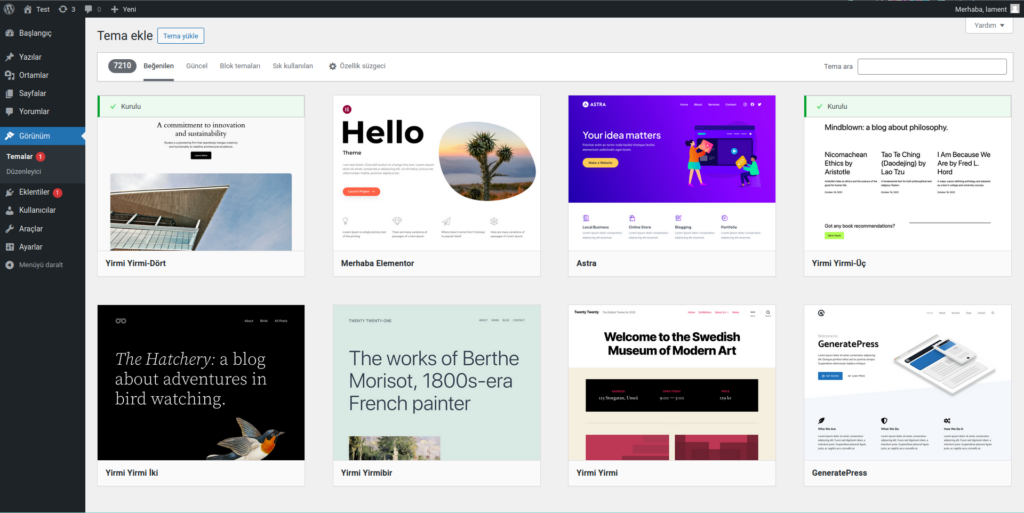
Task: Select the Merhaba Elementor theme preview
Action: tap(437, 172)
